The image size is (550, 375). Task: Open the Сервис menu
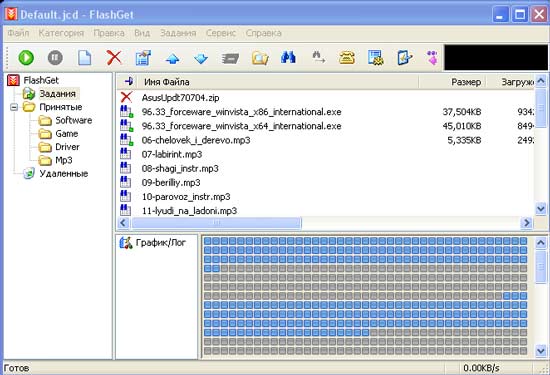pyautogui.click(x=221, y=33)
